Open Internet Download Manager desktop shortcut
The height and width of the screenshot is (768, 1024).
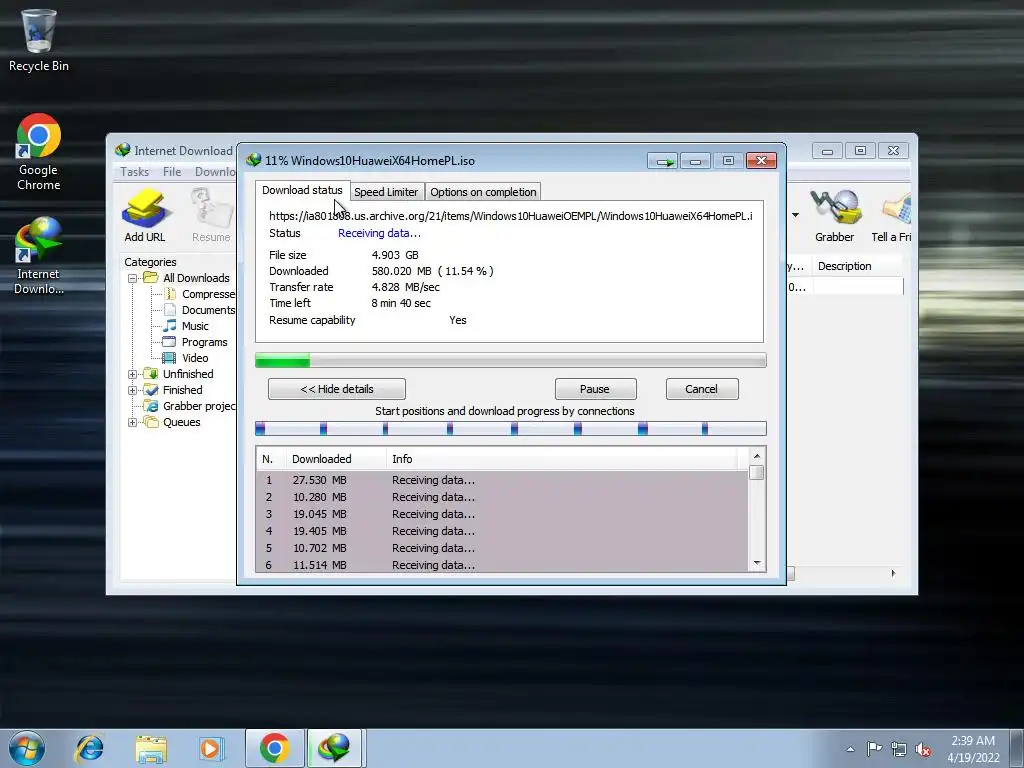(x=39, y=256)
